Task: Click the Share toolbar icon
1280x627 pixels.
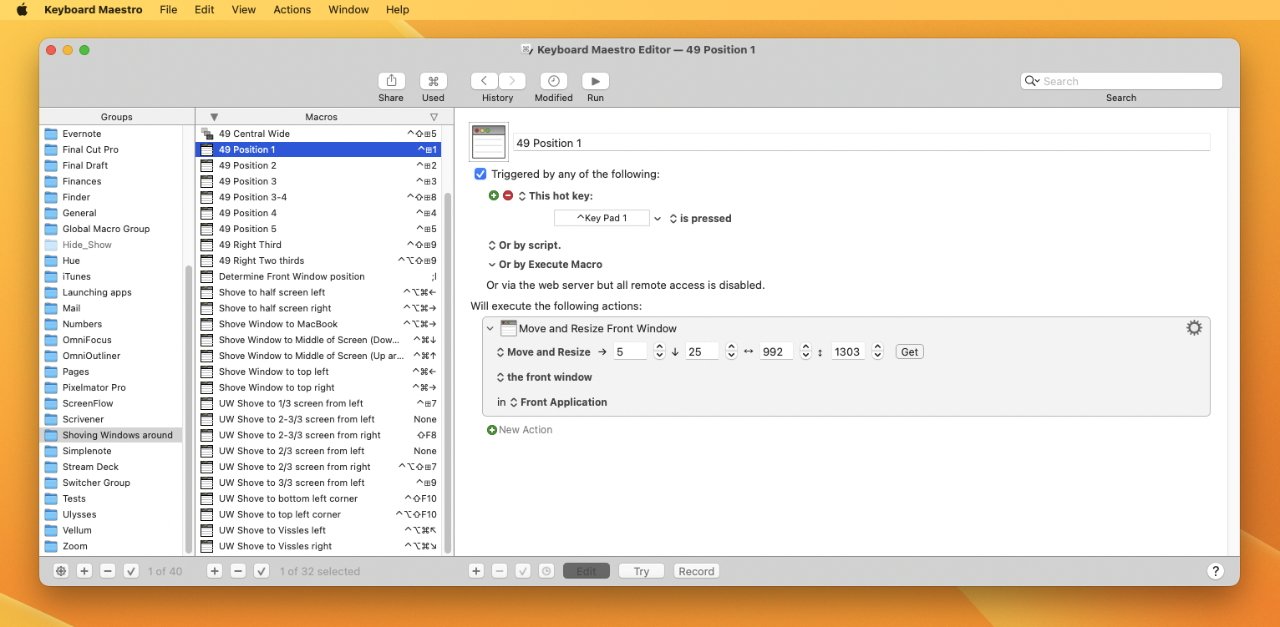Action: point(391,81)
